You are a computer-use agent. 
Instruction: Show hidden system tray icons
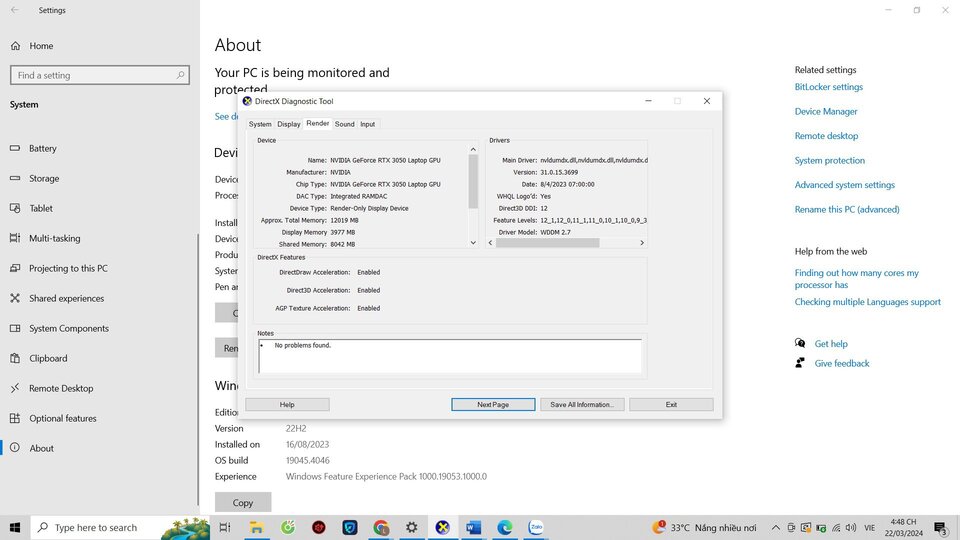coord(775,527)
